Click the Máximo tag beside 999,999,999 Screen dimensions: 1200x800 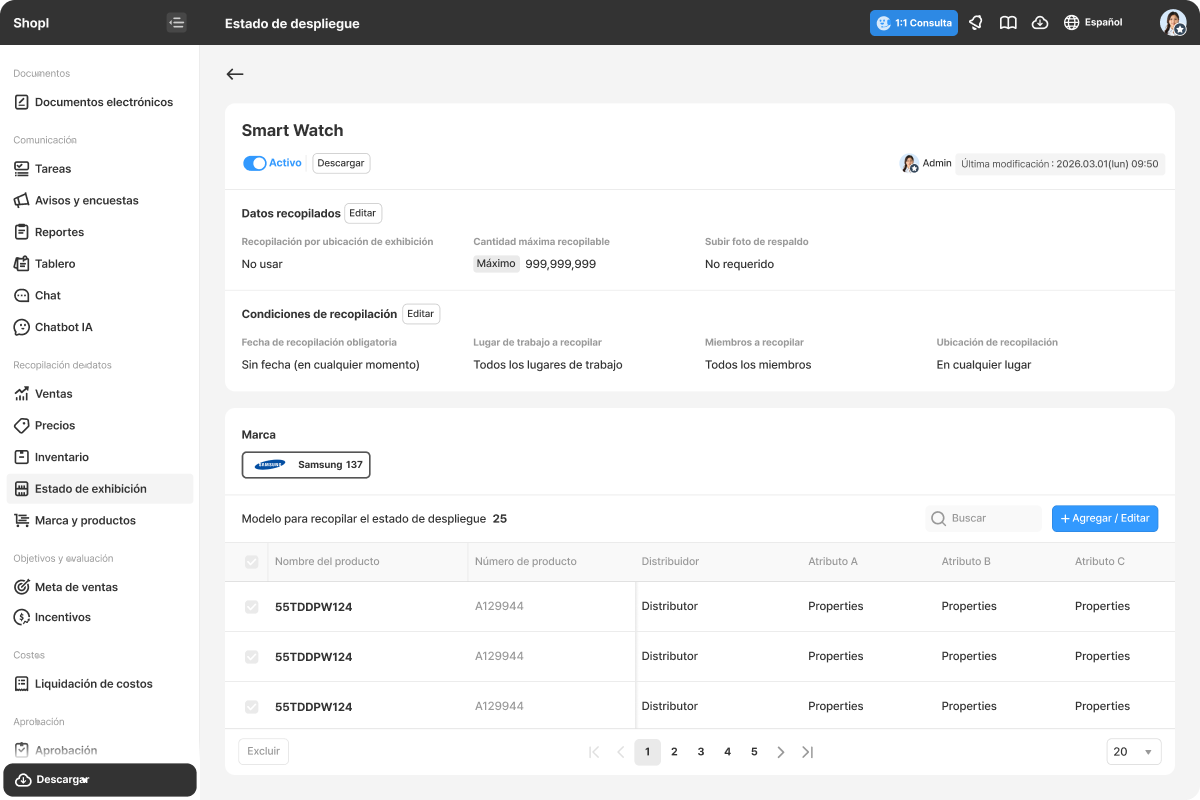click(496, 264)
